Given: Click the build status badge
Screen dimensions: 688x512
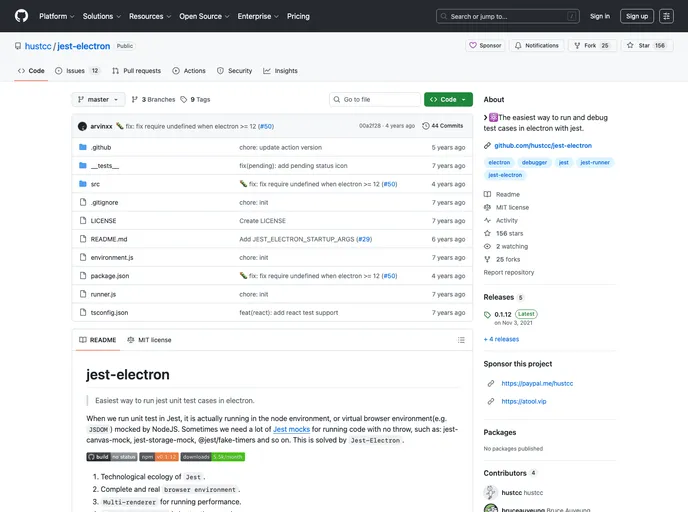Looking at the screenshot, I should coord(112,457).
